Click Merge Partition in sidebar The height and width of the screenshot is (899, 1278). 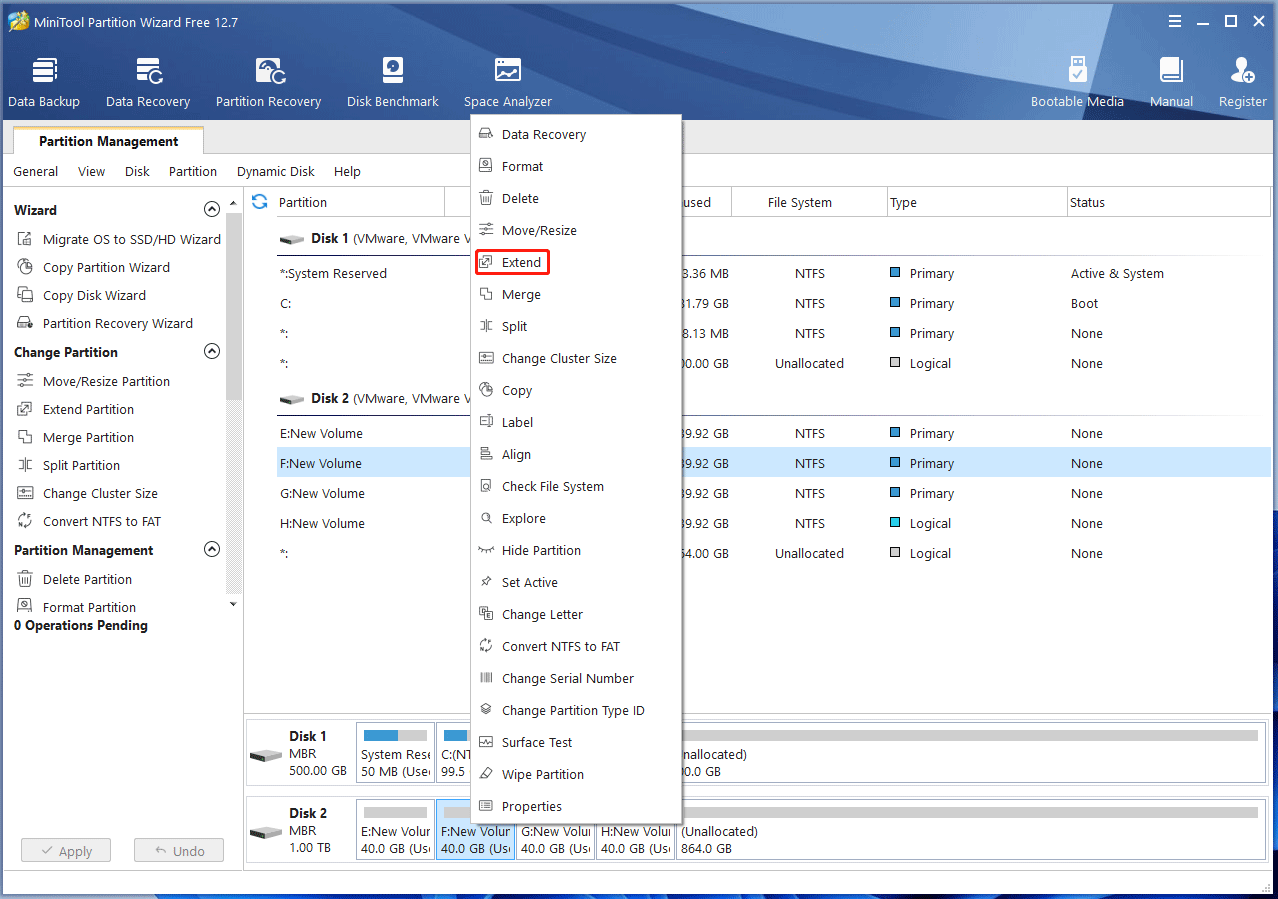[x=75, y=437]
